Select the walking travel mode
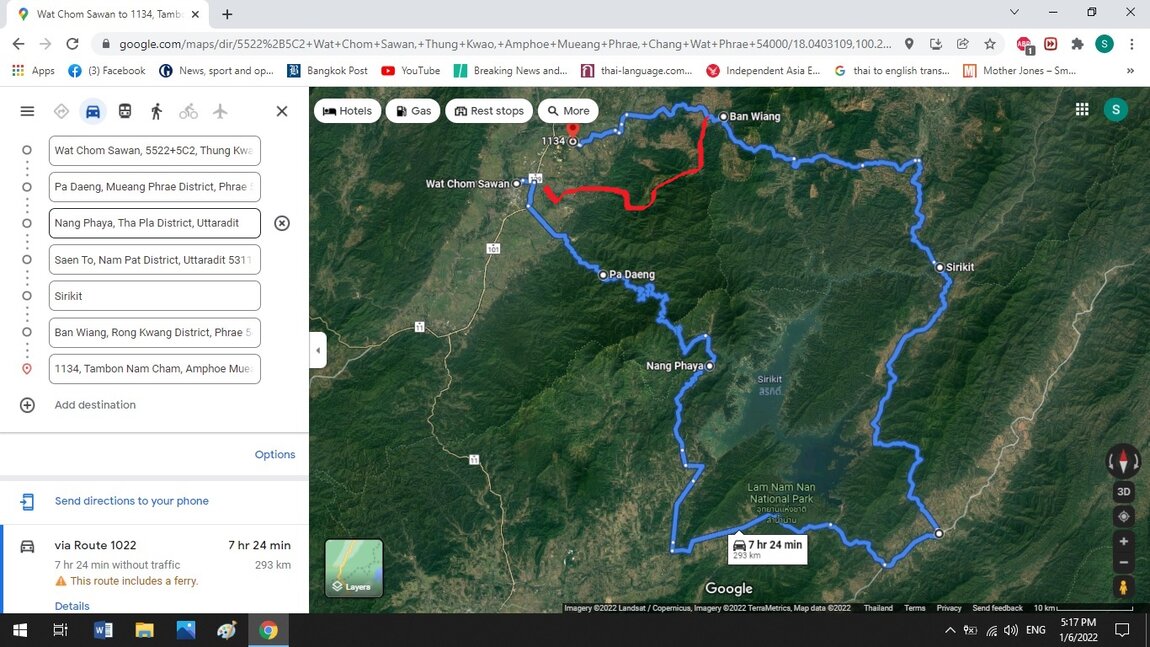 pos(156,111)
